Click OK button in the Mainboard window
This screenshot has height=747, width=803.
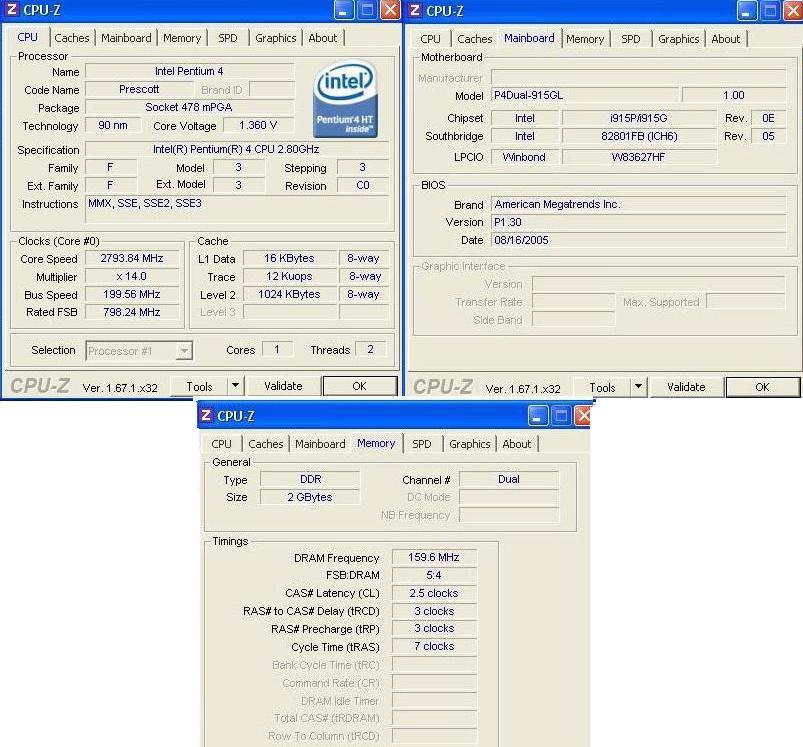(763, 387)
